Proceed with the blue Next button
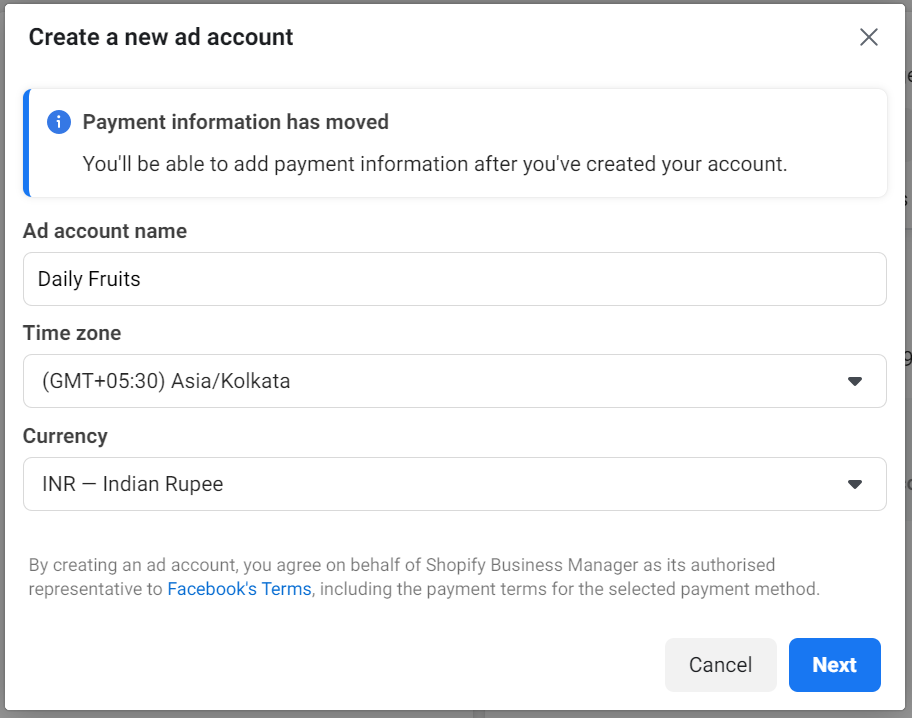 point(835,664)
